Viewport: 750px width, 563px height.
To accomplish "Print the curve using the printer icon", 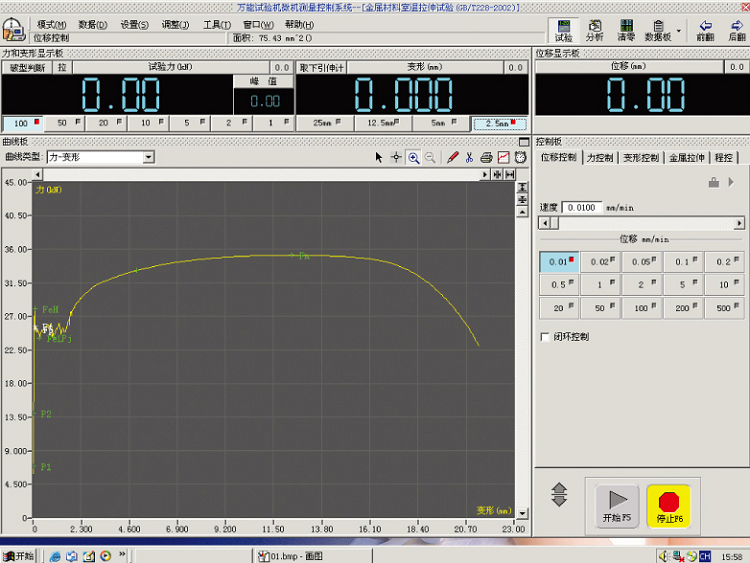I will pyautogui.click(x=486, y=157).
